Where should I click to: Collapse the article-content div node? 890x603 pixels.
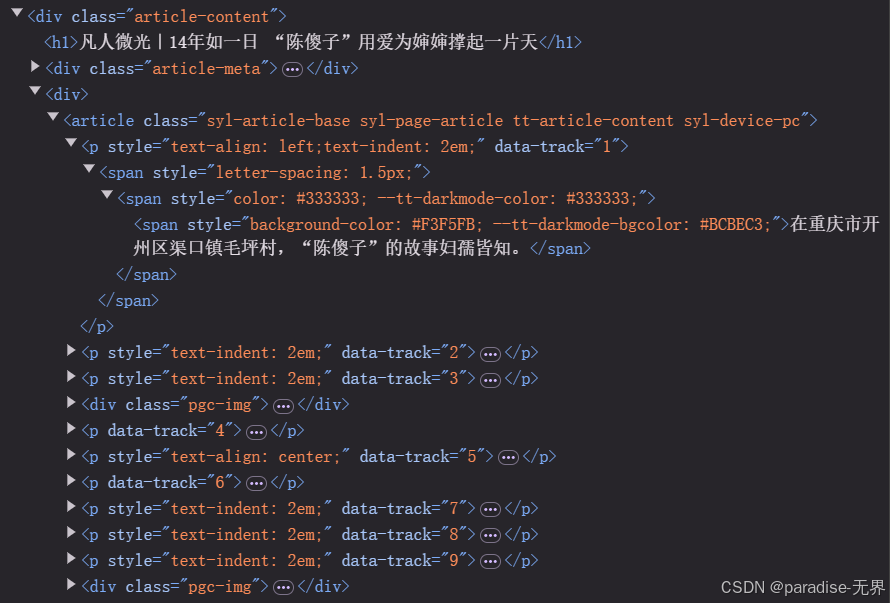click(x=17, y=12)
